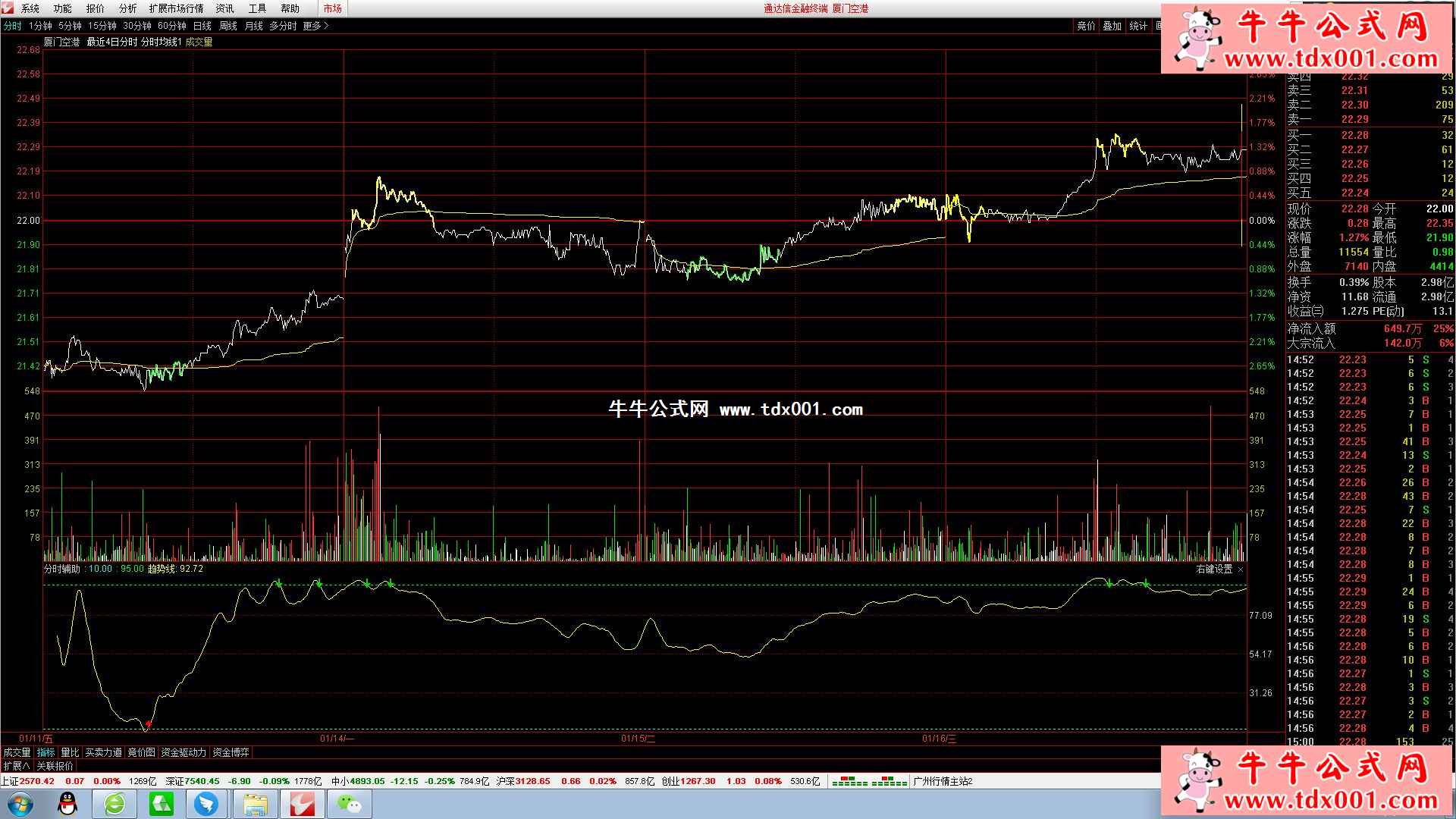
Task: Open the 分析 menu
Action: (127, 8)
